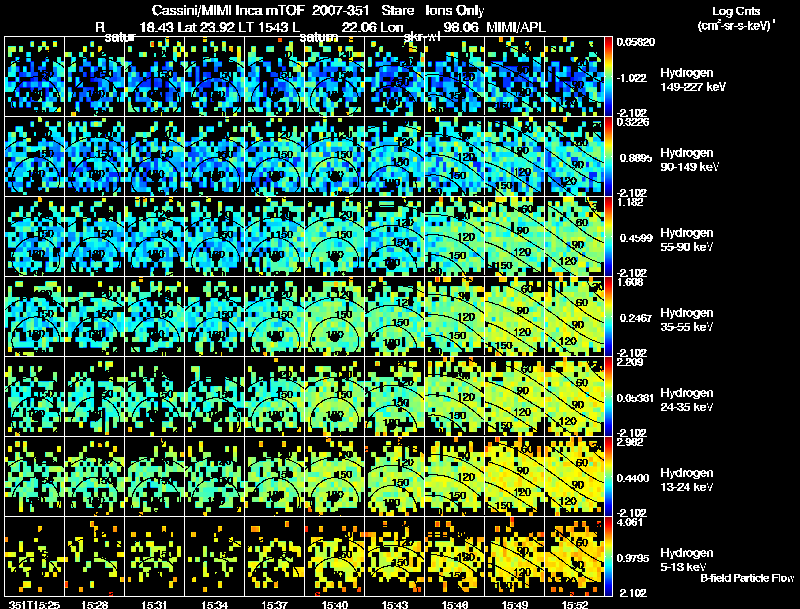Click the 15:49 time label
Viewport: 800px width, 609px height.
515,605
